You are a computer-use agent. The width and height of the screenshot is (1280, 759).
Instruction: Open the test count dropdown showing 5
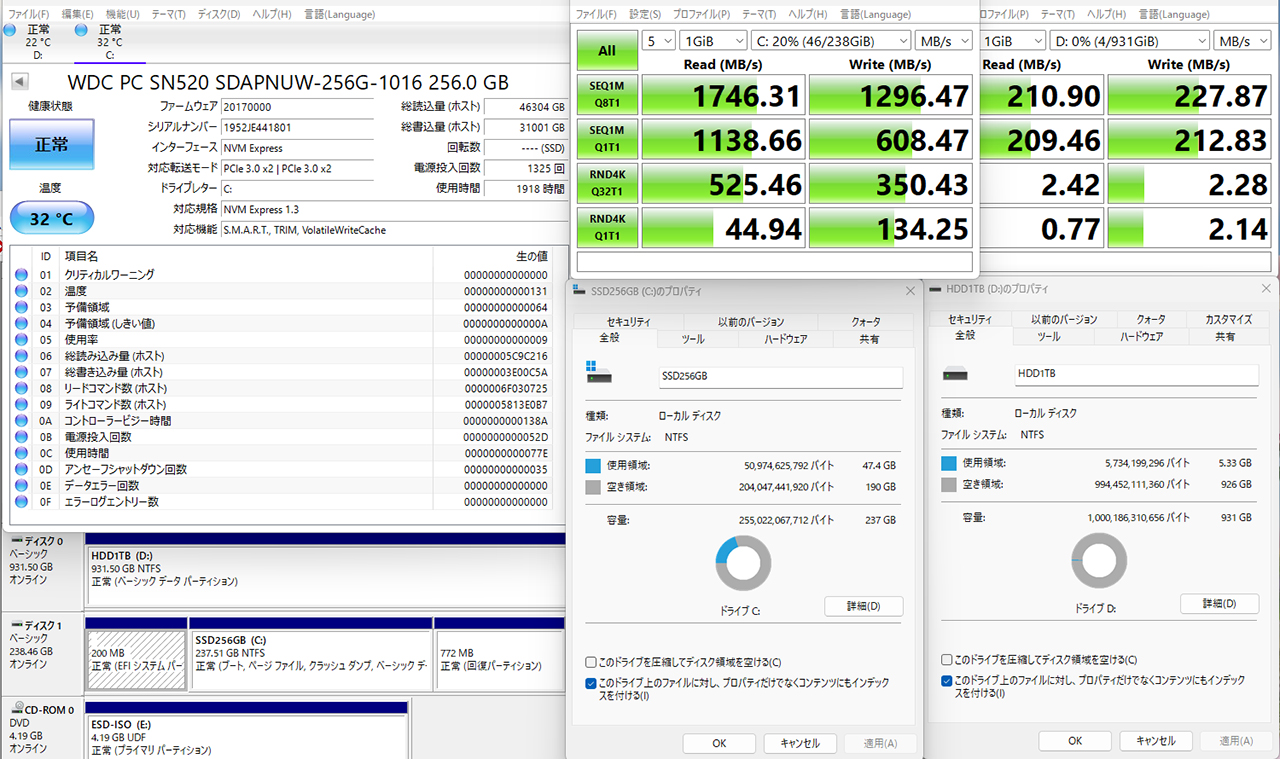pyautogui.click(x=658, y=41)
